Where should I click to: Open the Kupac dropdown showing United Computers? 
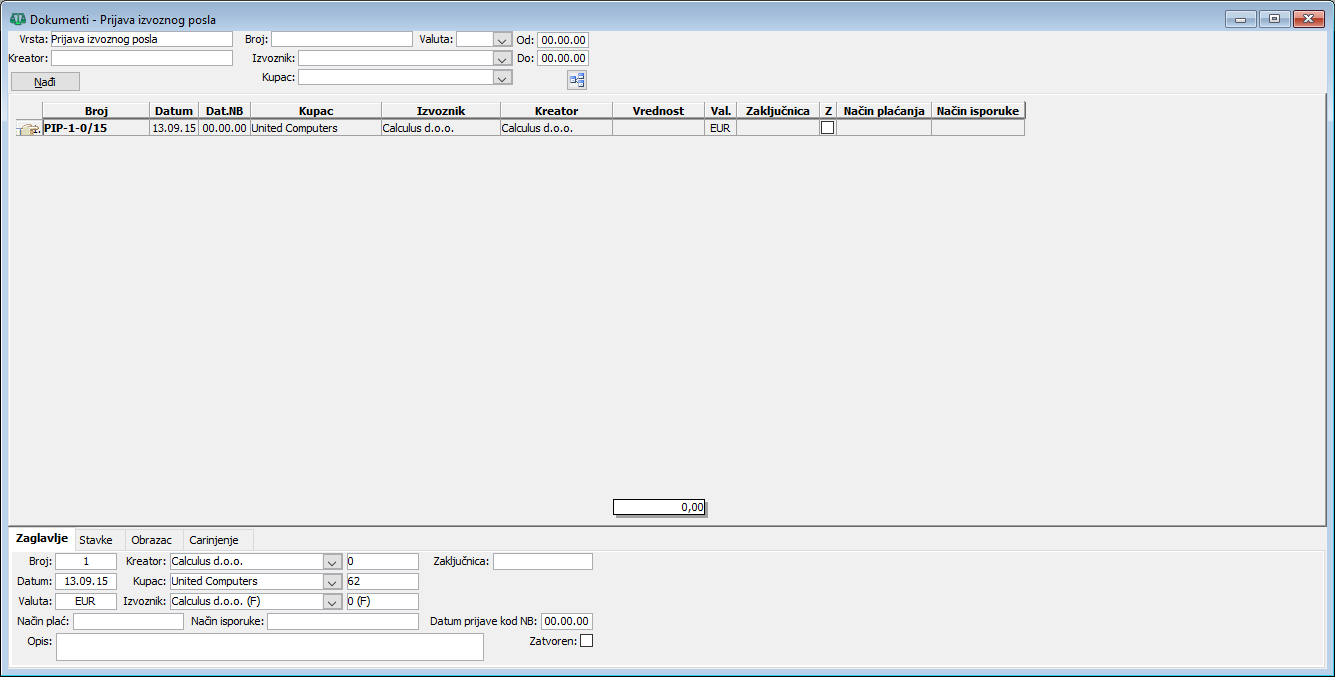pyautogui.click(x=332, y=581)
